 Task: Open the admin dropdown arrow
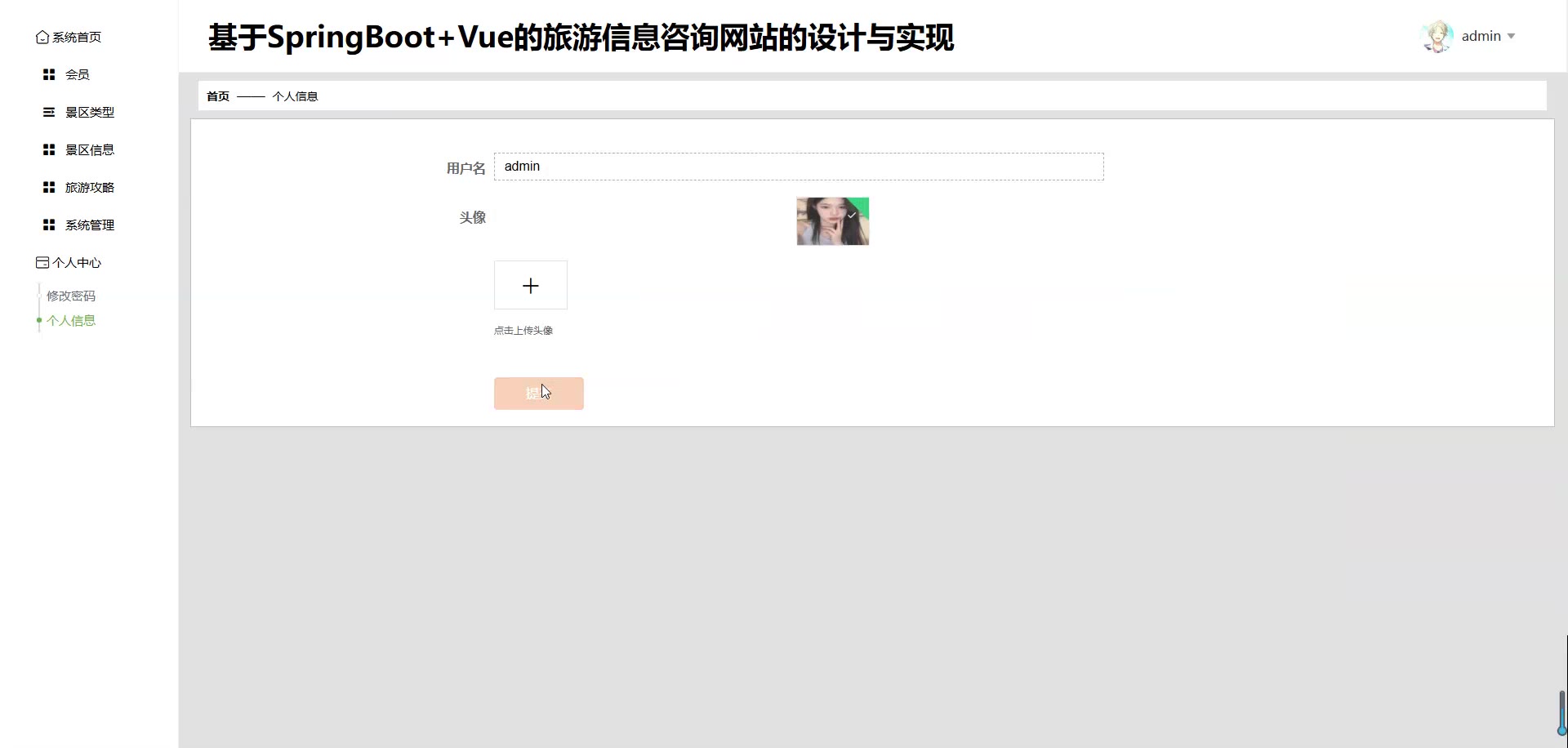1511,36
